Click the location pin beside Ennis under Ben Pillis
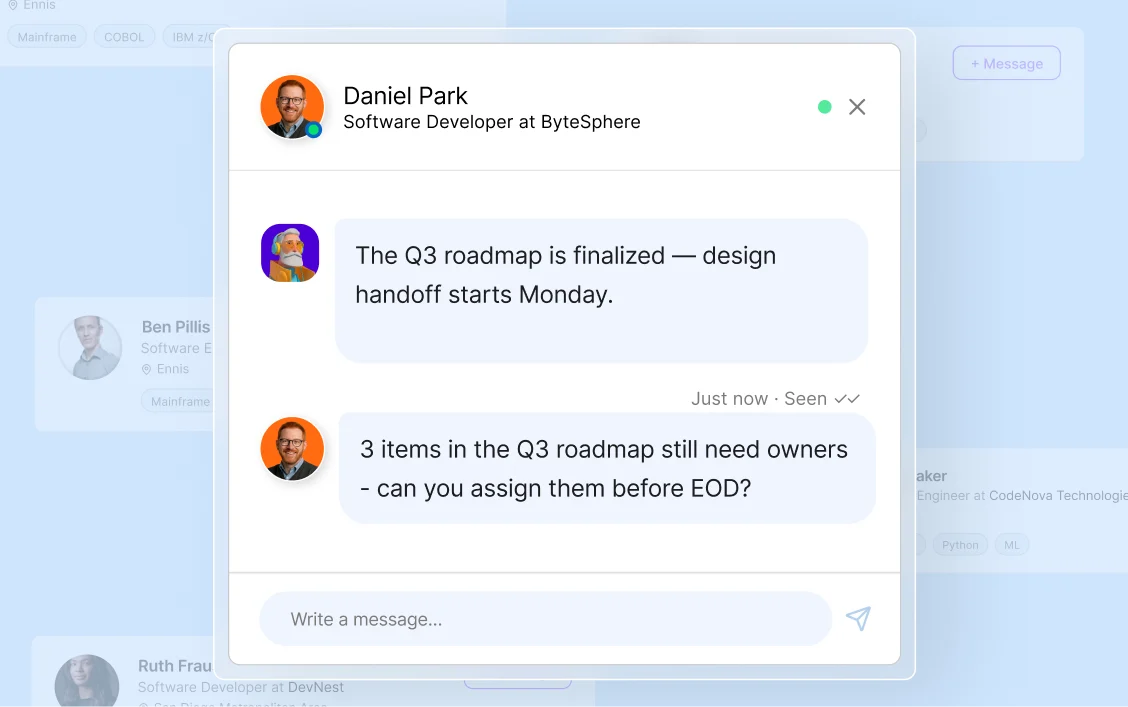This screenshot has height=707, width=1128. tap(146, 369)
